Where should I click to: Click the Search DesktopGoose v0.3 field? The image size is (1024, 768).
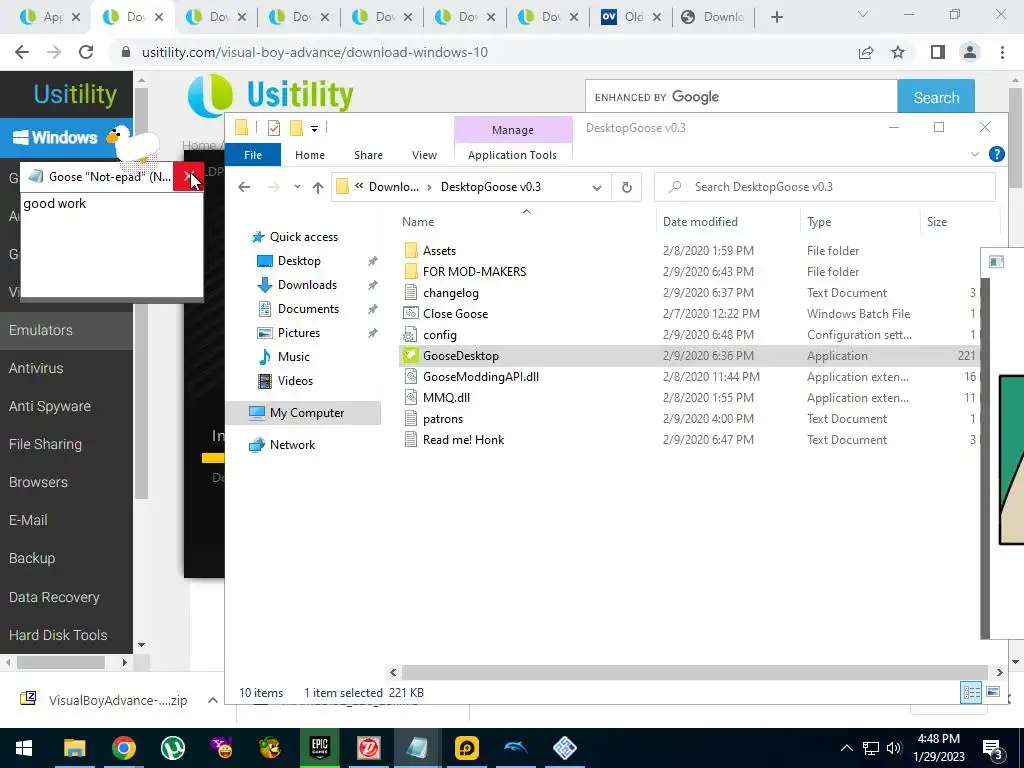pos(825,187)
